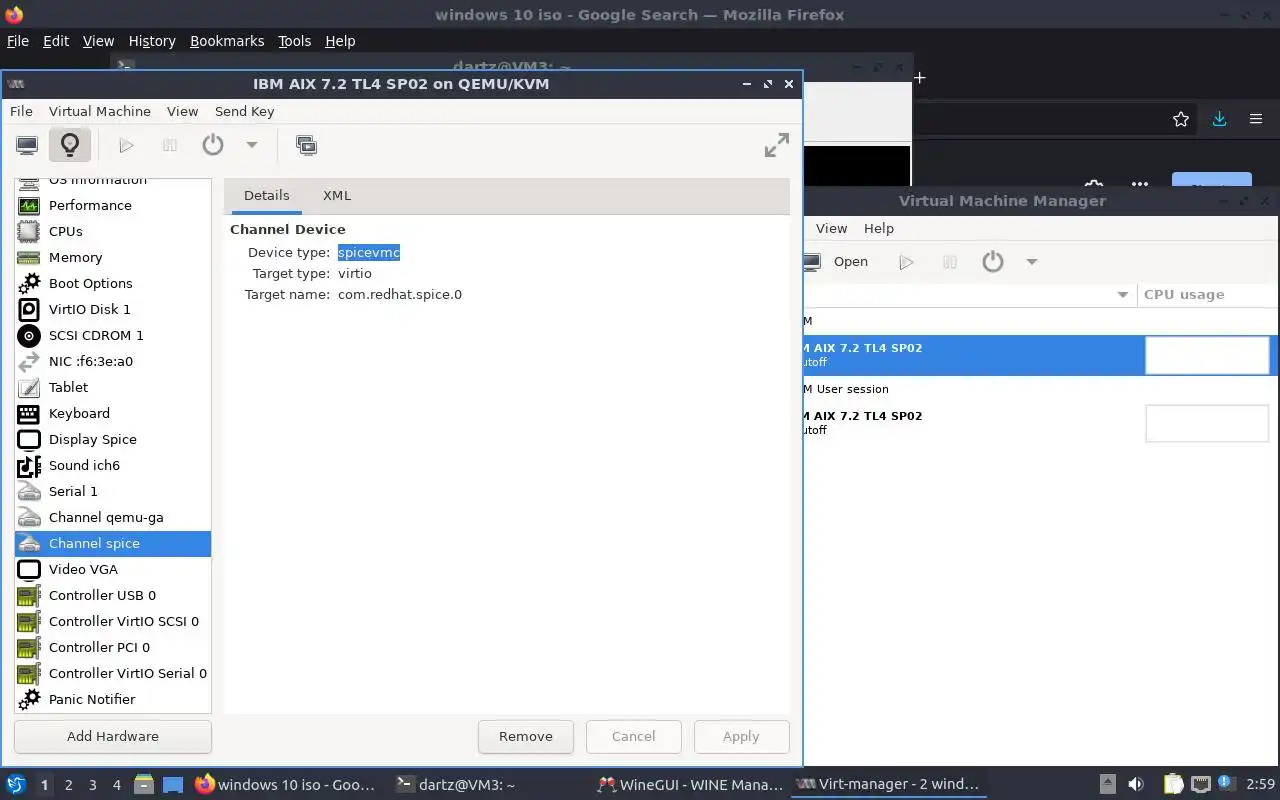1280x800 pixels.
Task: Click the volume speaker tray icon
Action: point(1136,785)
